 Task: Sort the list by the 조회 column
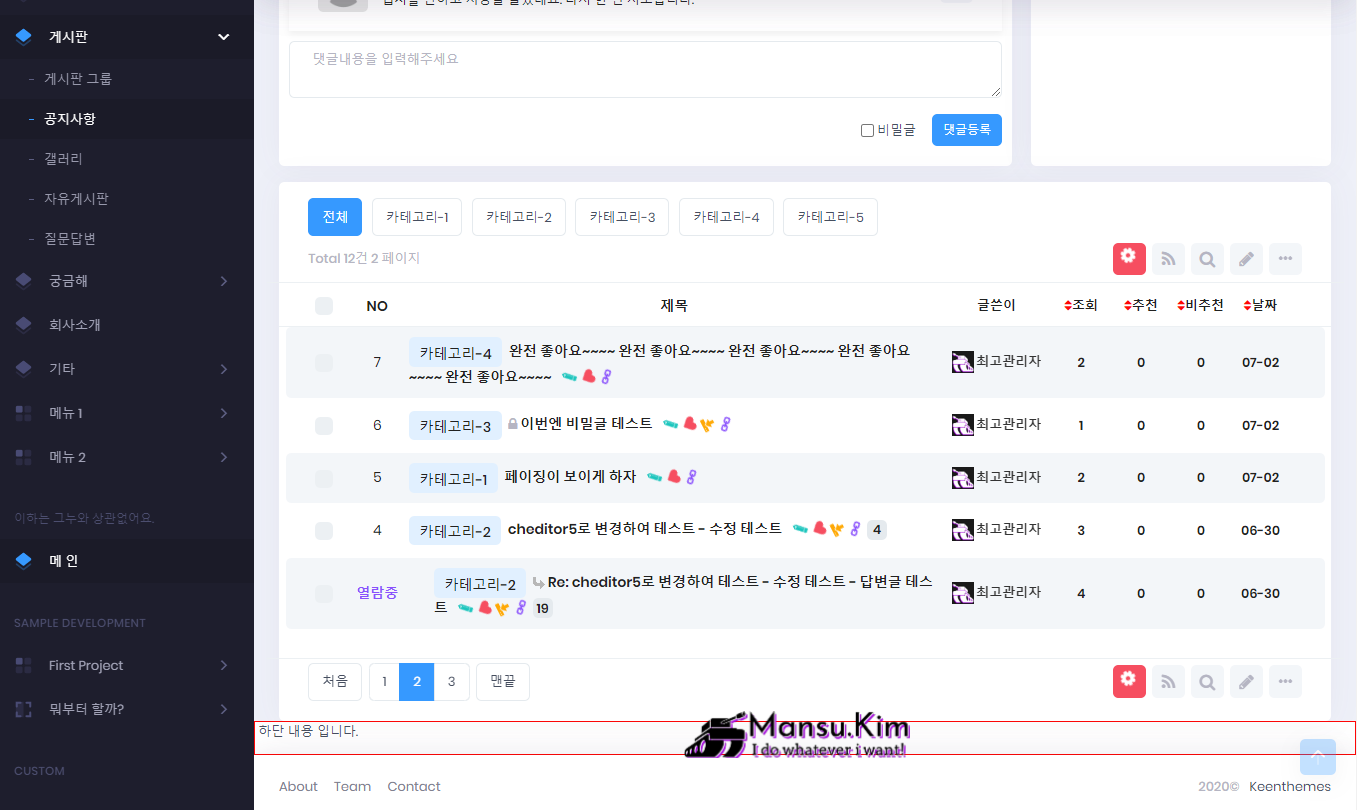coord(1081,305)
